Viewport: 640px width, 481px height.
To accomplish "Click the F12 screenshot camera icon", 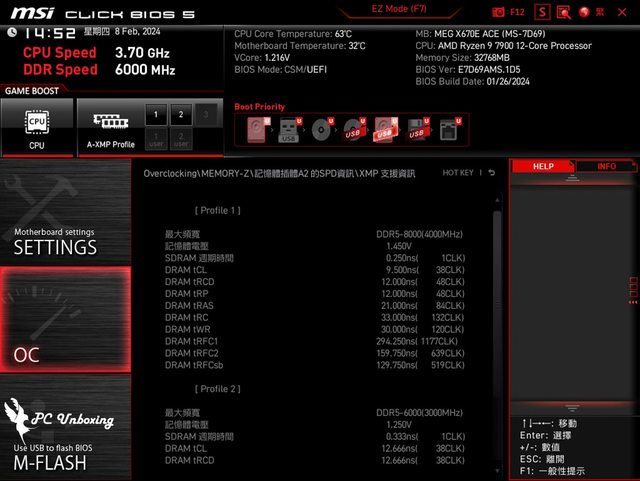I will pos(499,12).
